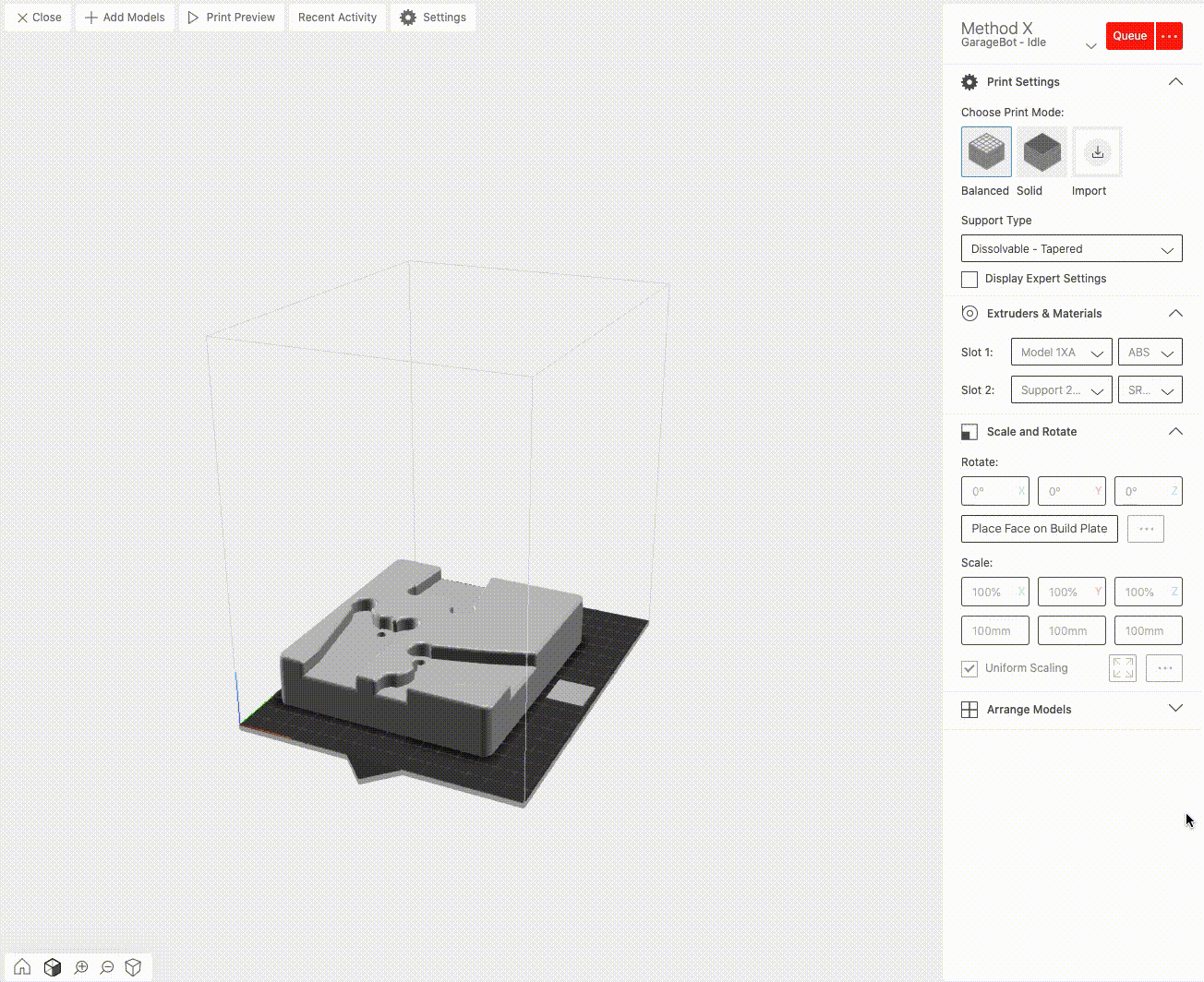Click the Arrange Models grid icon
1204x982 pixels.
coord(969,710)
